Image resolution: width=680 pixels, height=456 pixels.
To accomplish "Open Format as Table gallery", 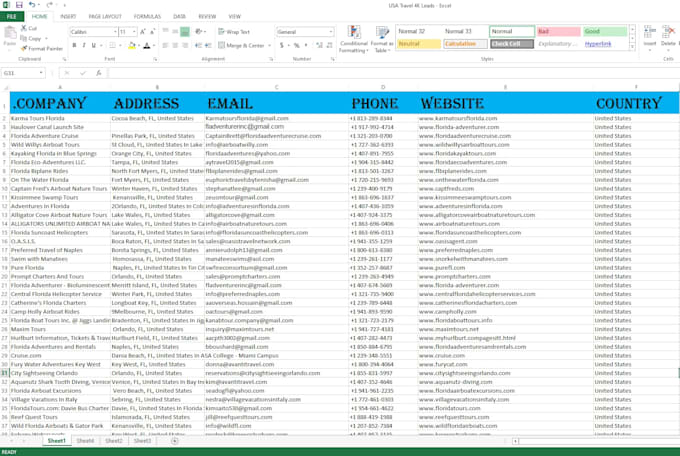I will point(382,39).
